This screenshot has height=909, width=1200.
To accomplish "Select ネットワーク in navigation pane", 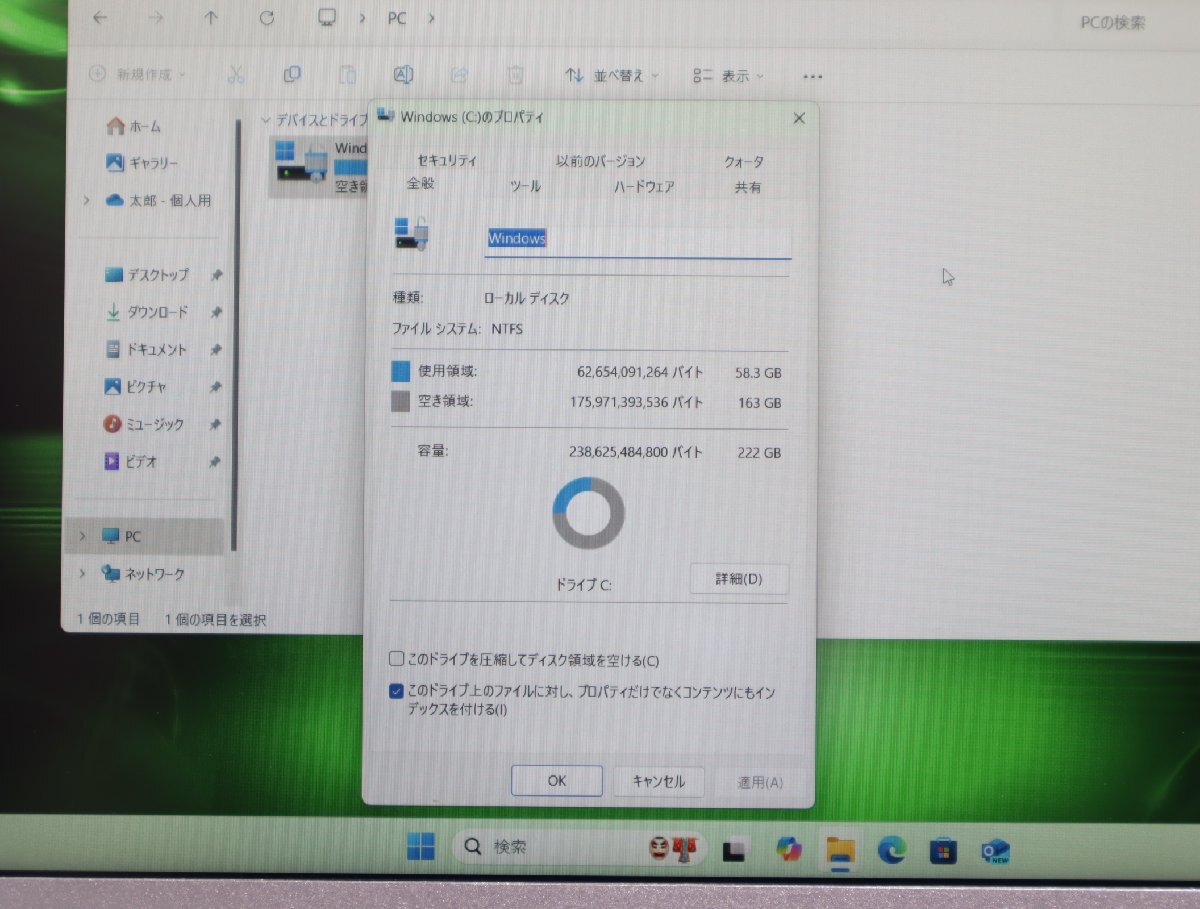I will point(143,574).
